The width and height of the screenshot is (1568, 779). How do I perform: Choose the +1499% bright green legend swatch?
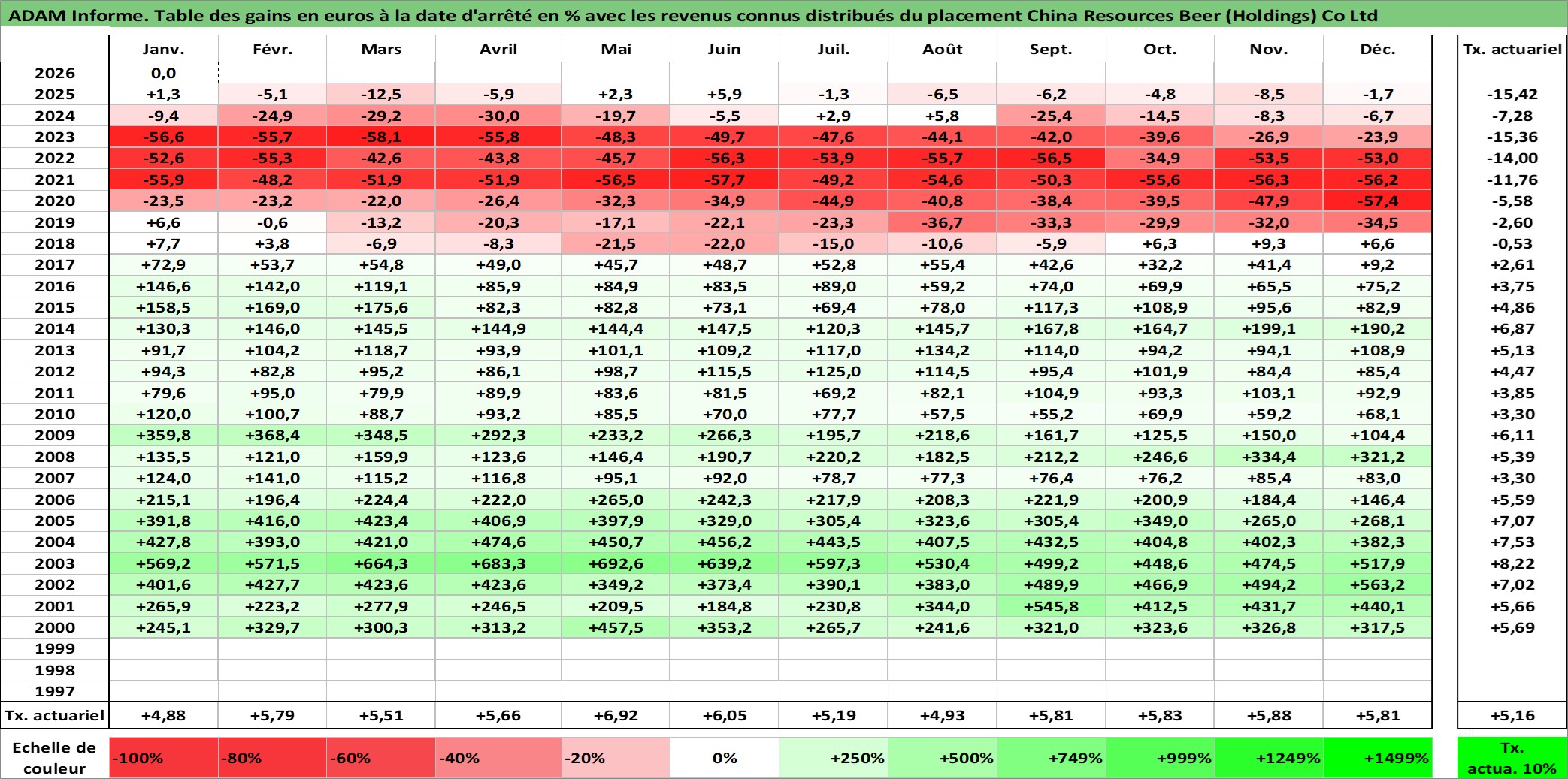[1378, 757]
